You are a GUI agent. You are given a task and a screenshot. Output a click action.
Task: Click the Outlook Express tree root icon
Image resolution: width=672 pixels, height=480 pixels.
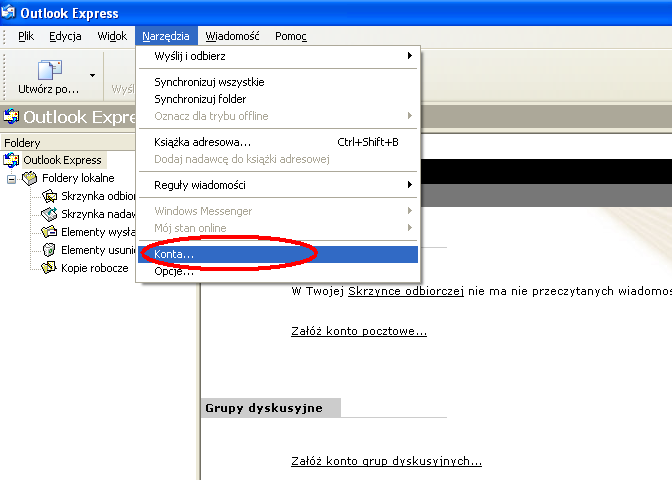11,160
